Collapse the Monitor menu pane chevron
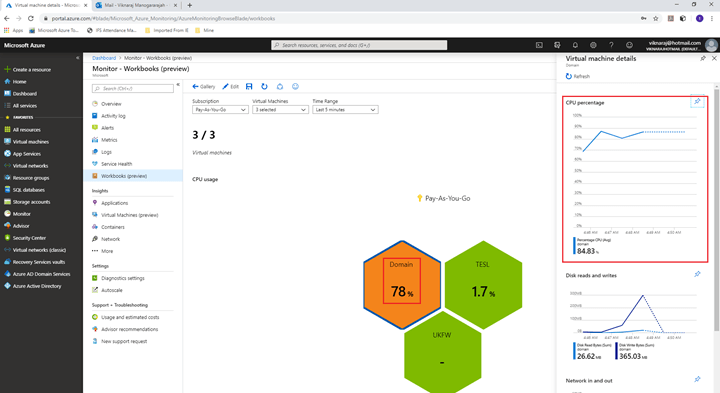The image size is (720, 393). pyautogui.click(x=178, y=85)
